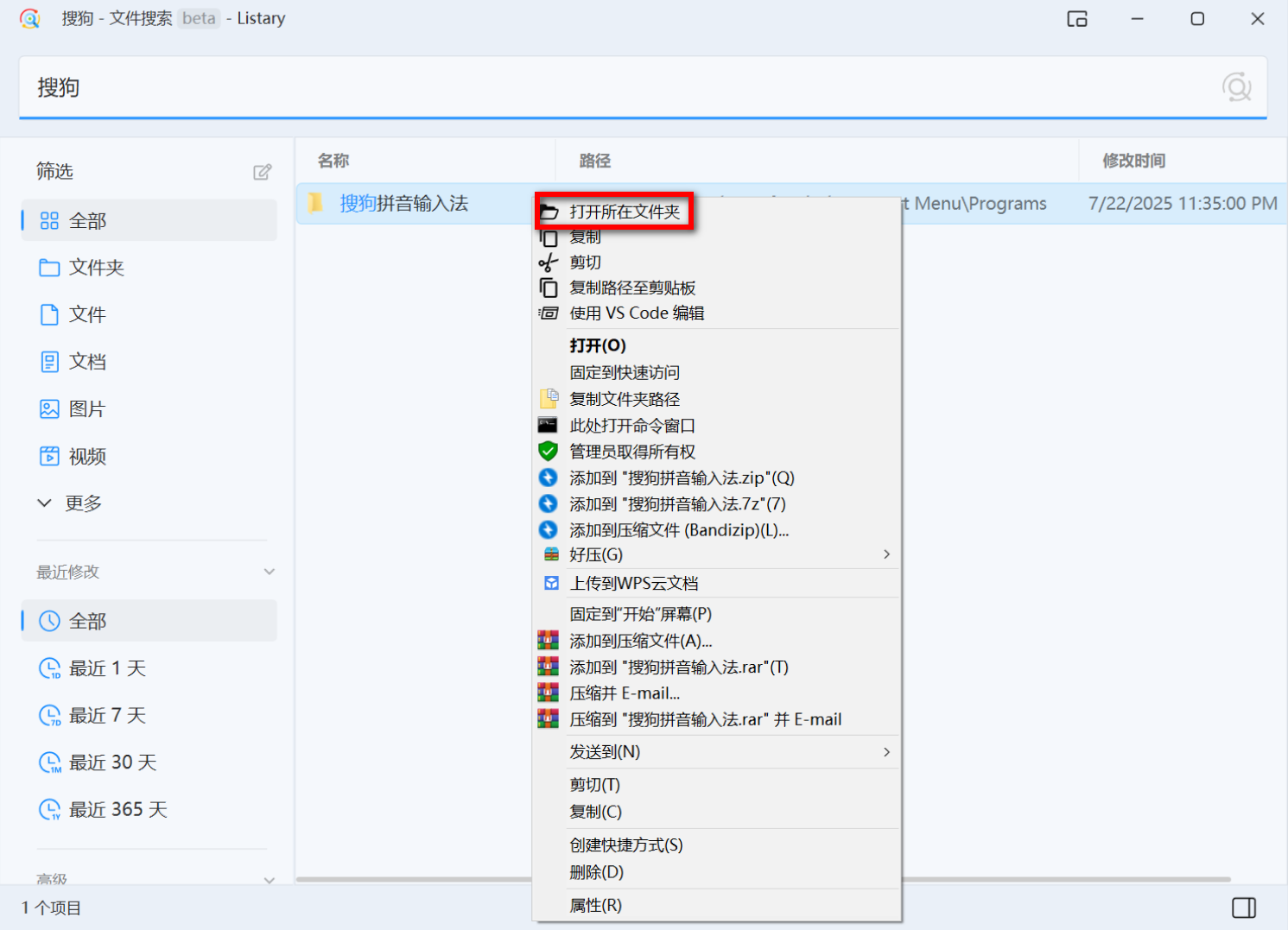
Task: Toggle preview pane icon in status bar
Action: (x=1244, y=908)
